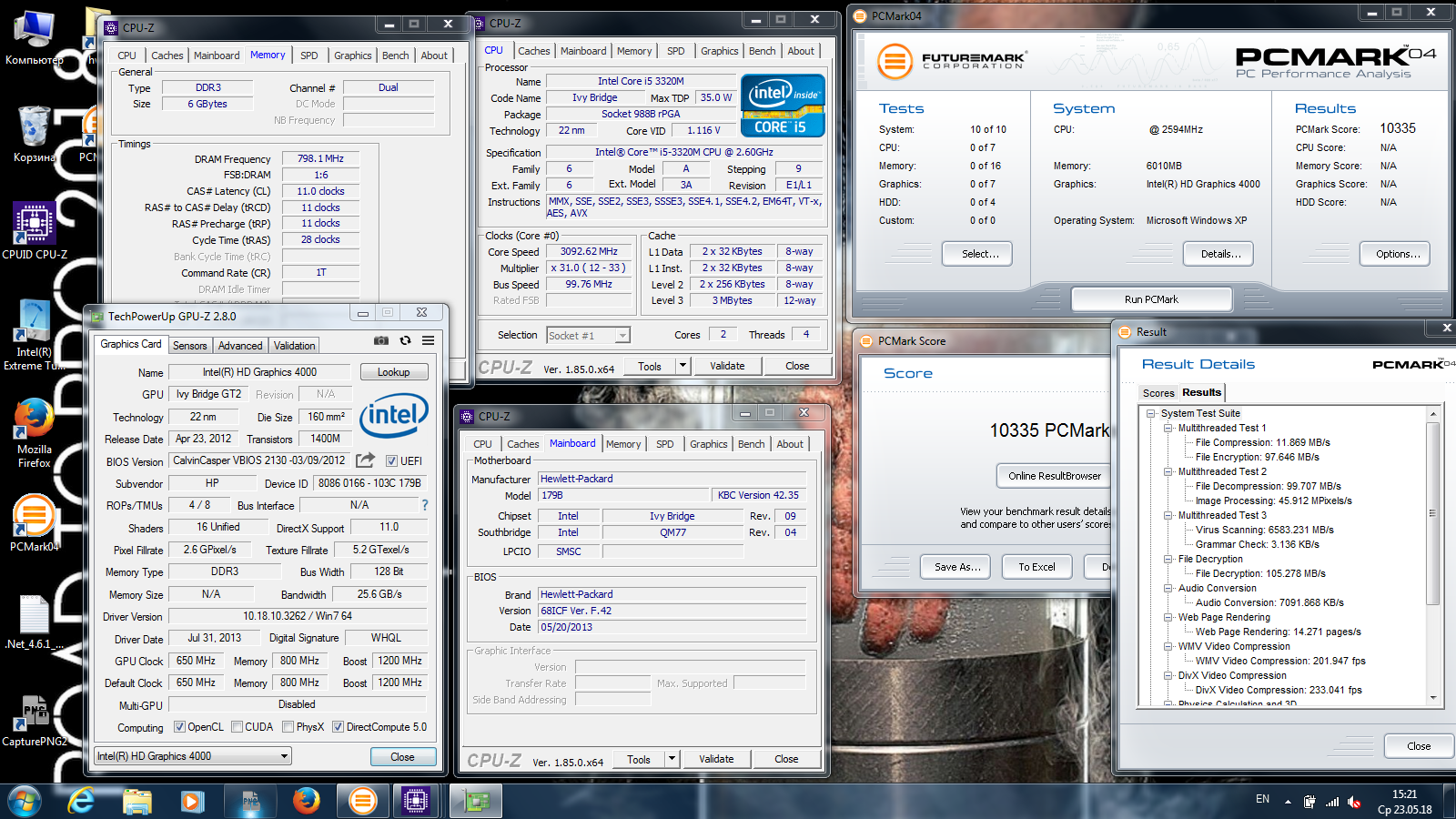Click the EN language indicator in tray
The height and width of the screenshot is (819, 1456).
1262,799
